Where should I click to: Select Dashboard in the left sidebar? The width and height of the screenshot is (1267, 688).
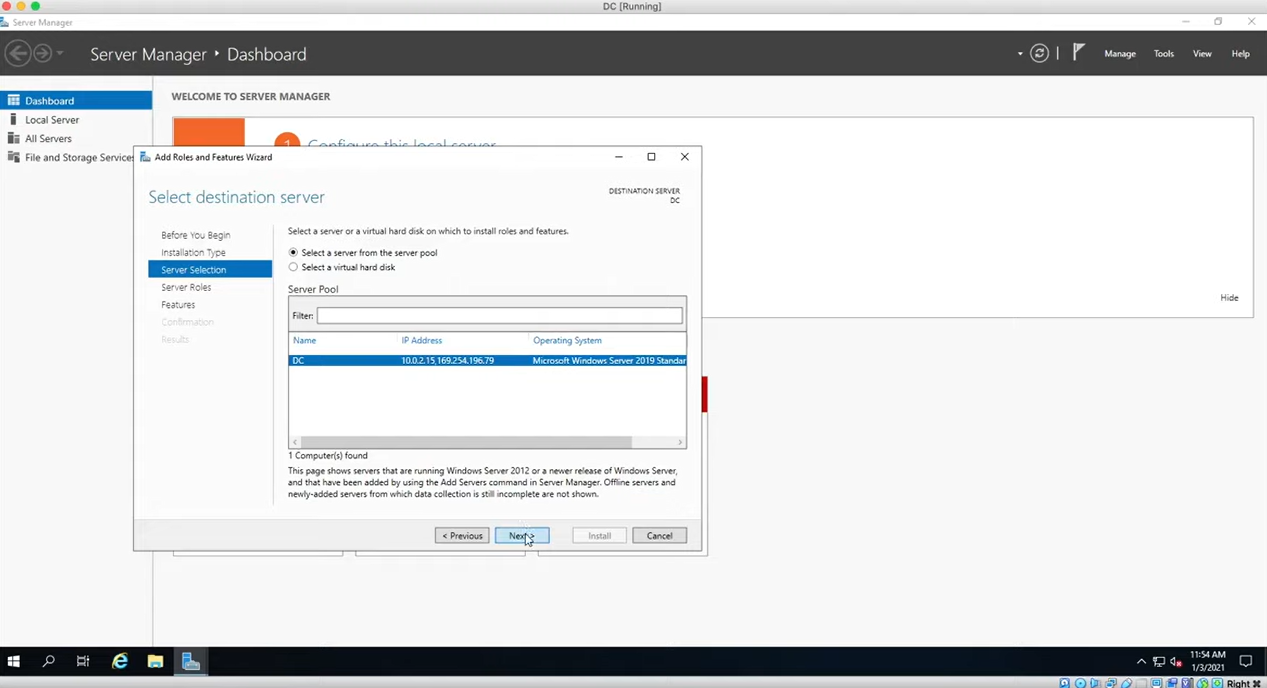tap(76, 100)
